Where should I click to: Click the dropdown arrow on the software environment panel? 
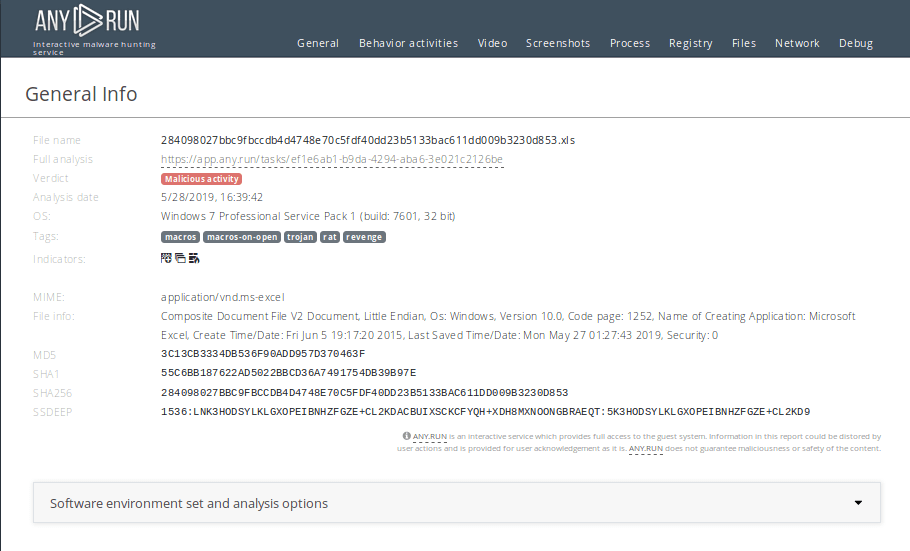point(858,503)
